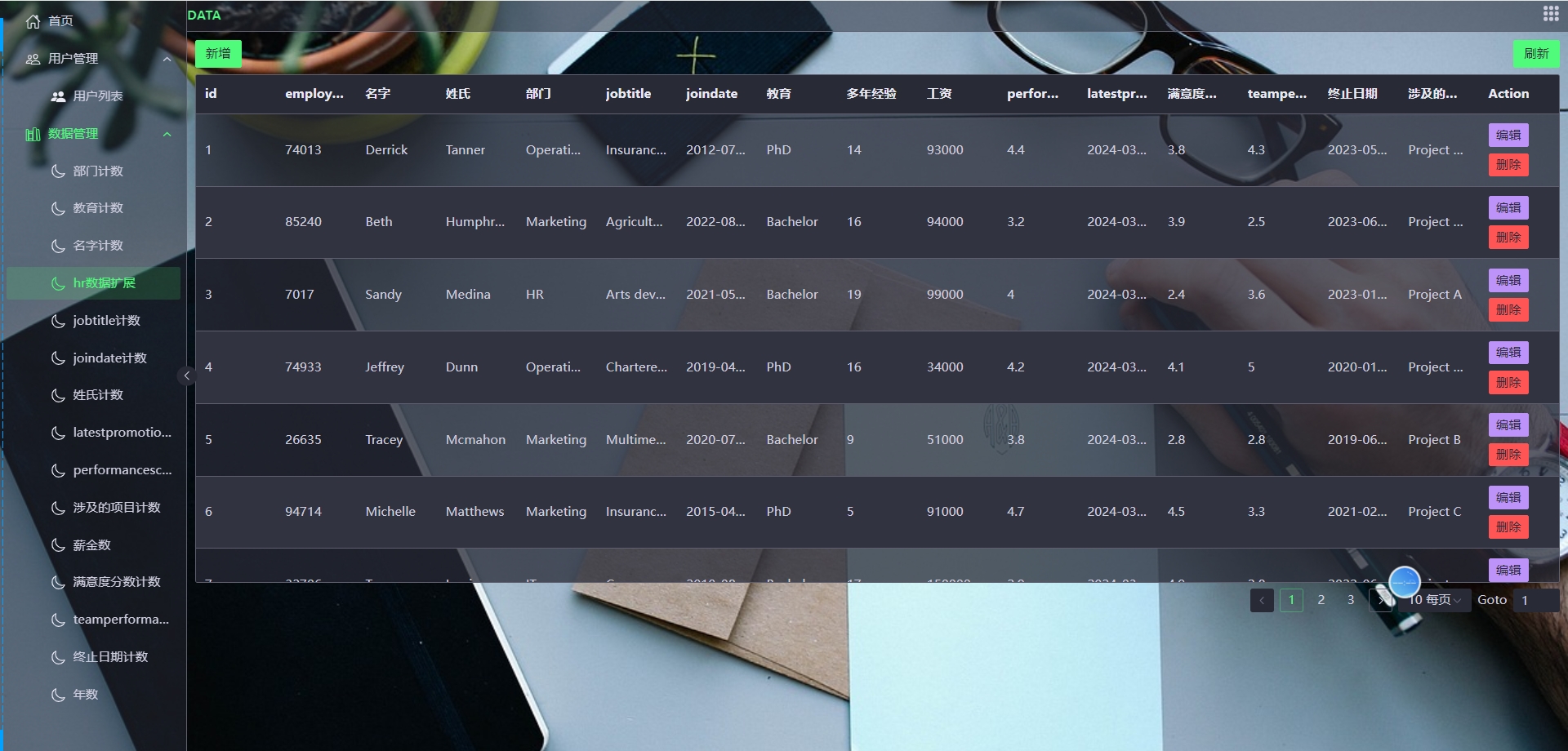
Task: Click the moon icon beside 满意度分数计数
Action: point(58,582)
